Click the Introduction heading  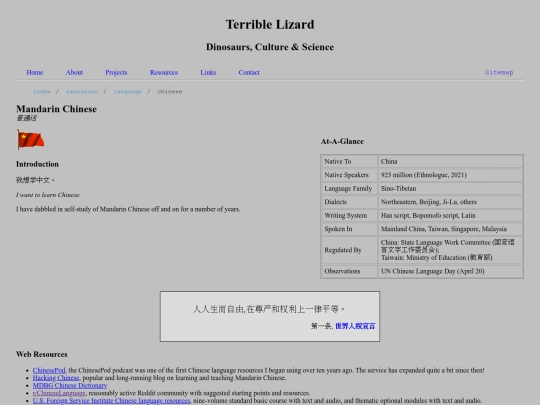coord(37,164)
